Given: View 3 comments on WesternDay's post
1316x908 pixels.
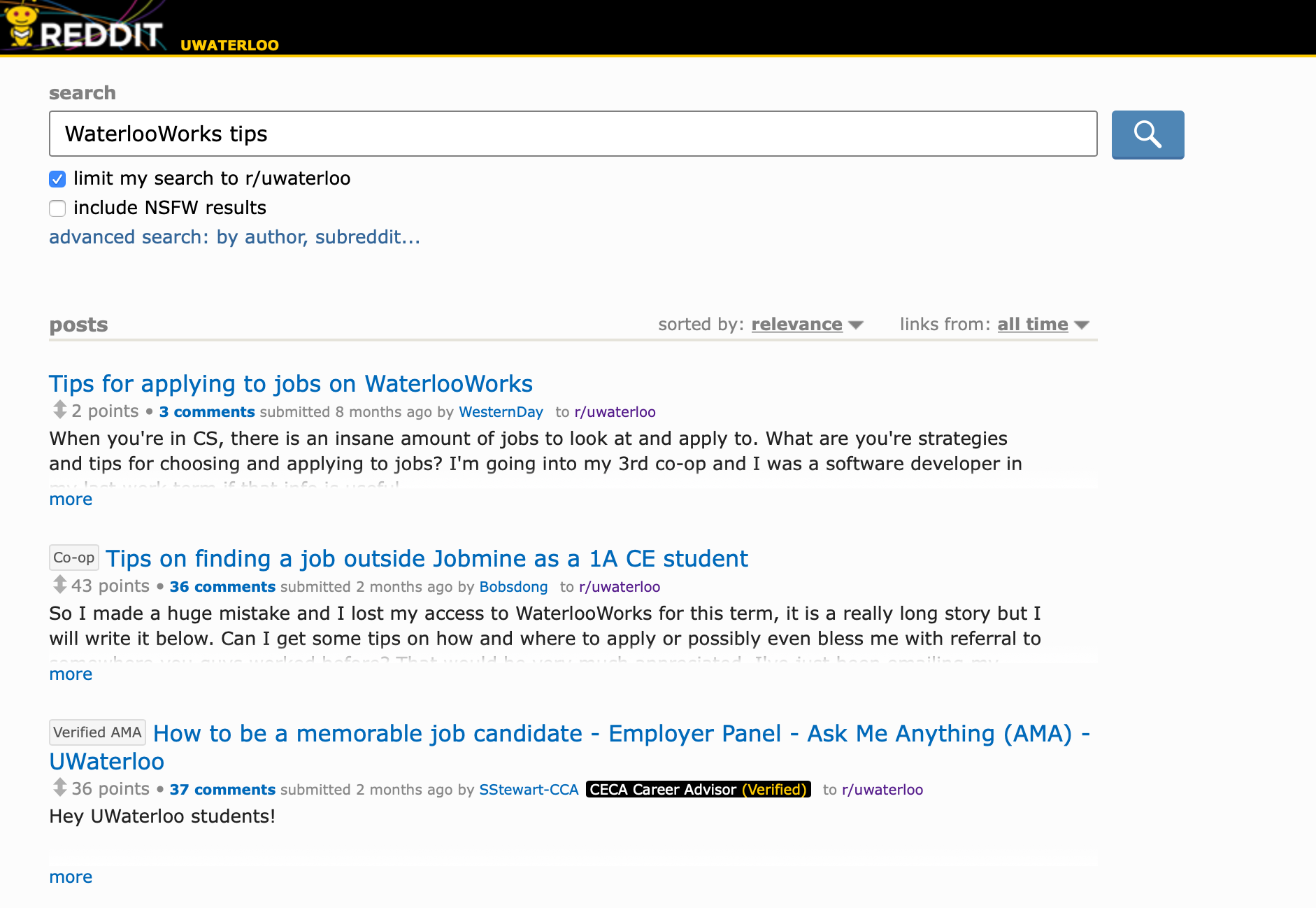Looking at the screenshot, I should click(x=207, y=412).
